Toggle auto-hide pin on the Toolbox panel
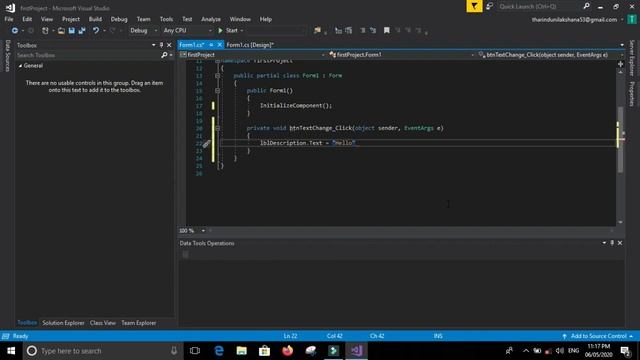 point(161,45)
